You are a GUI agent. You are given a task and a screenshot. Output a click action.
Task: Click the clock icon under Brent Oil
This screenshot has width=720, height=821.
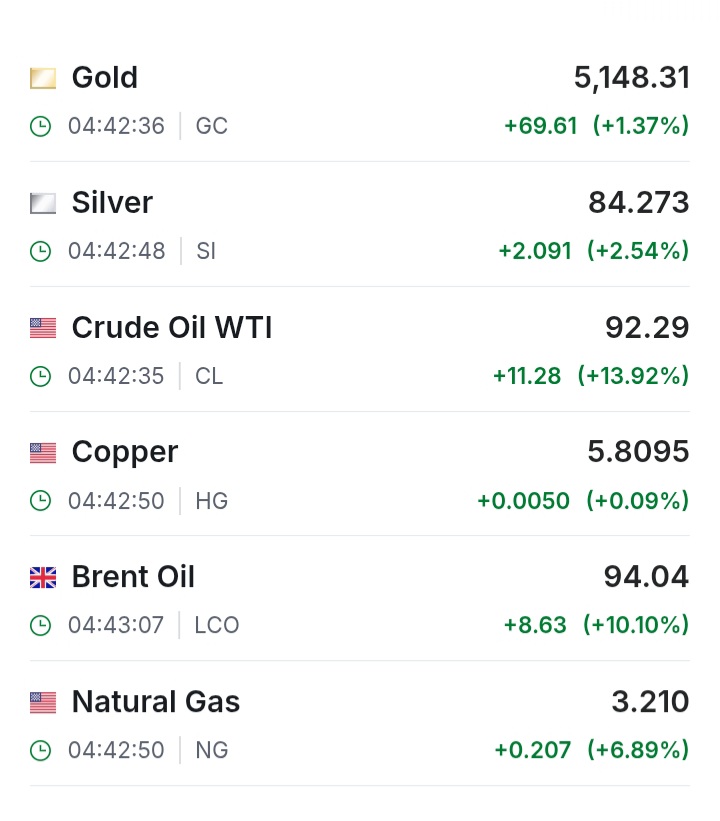[40, 625]
